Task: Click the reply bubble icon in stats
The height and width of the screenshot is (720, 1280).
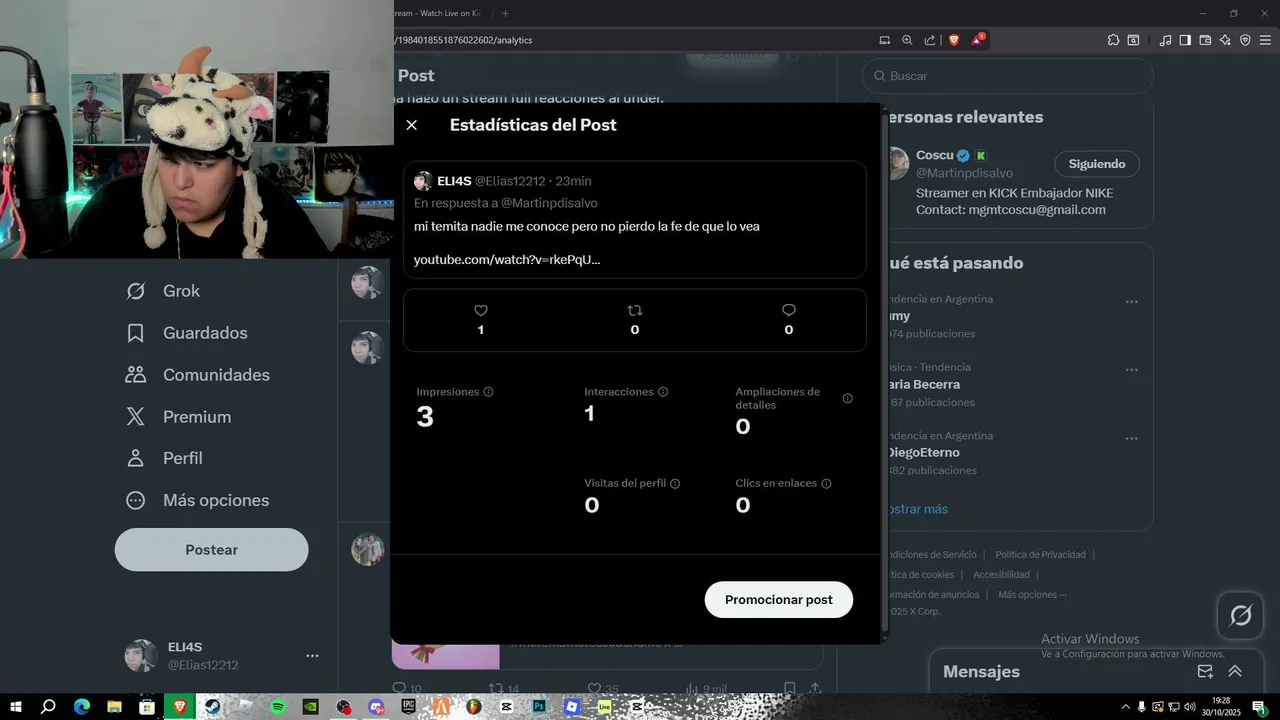Action: tap(789, 311)
